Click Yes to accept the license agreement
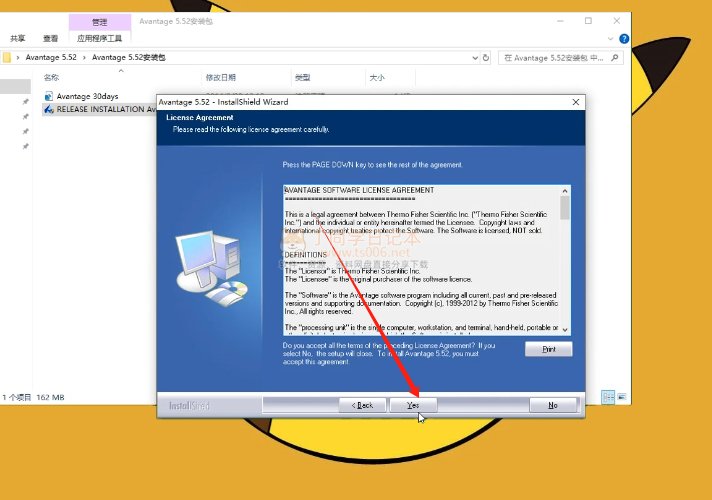Image resolution: width=712 pixels, height=500 pixels. 413,405
